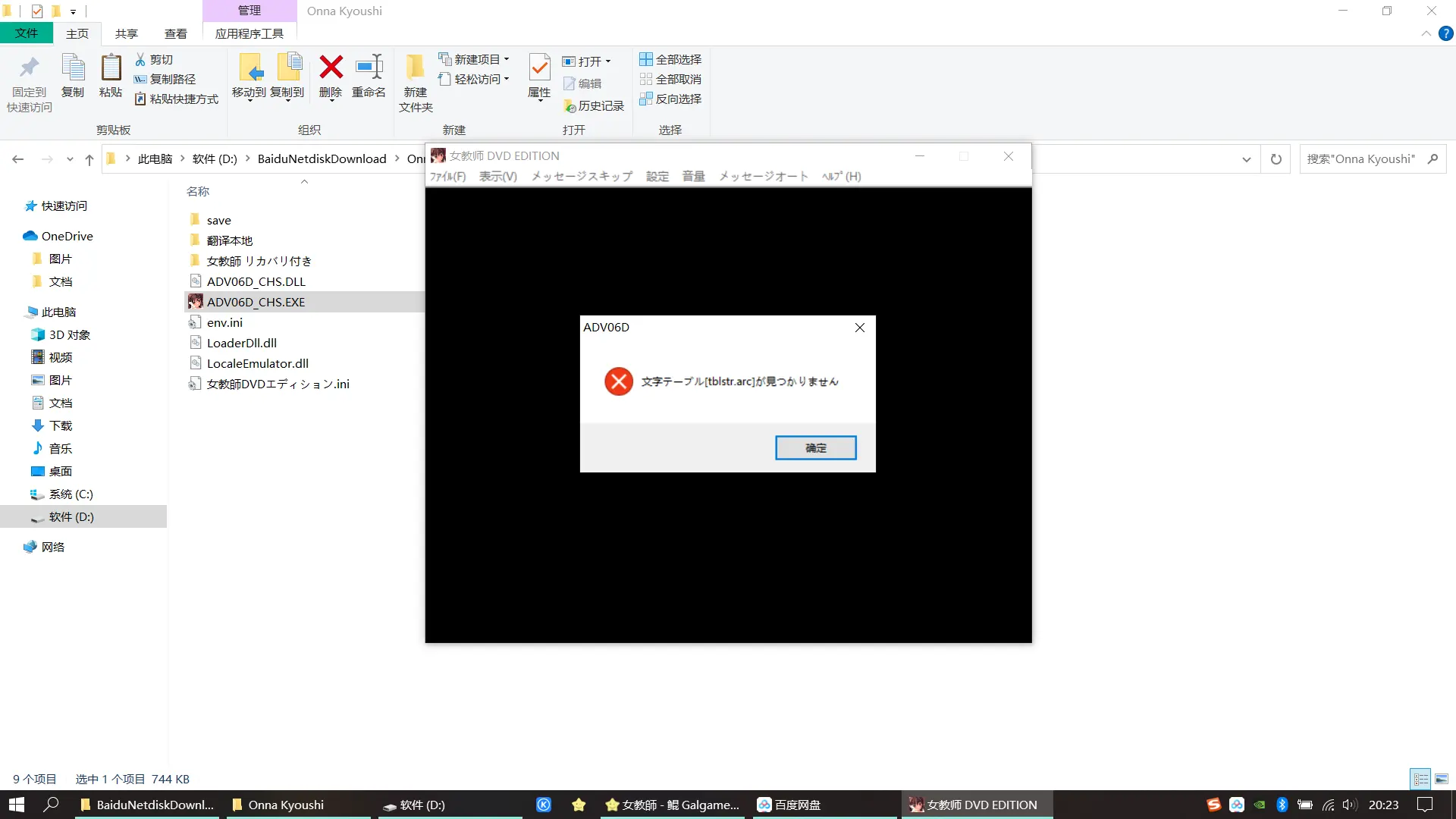Copy the file path with 复制路径
The height and width of the screenshot is (819, 1456).
165,79
